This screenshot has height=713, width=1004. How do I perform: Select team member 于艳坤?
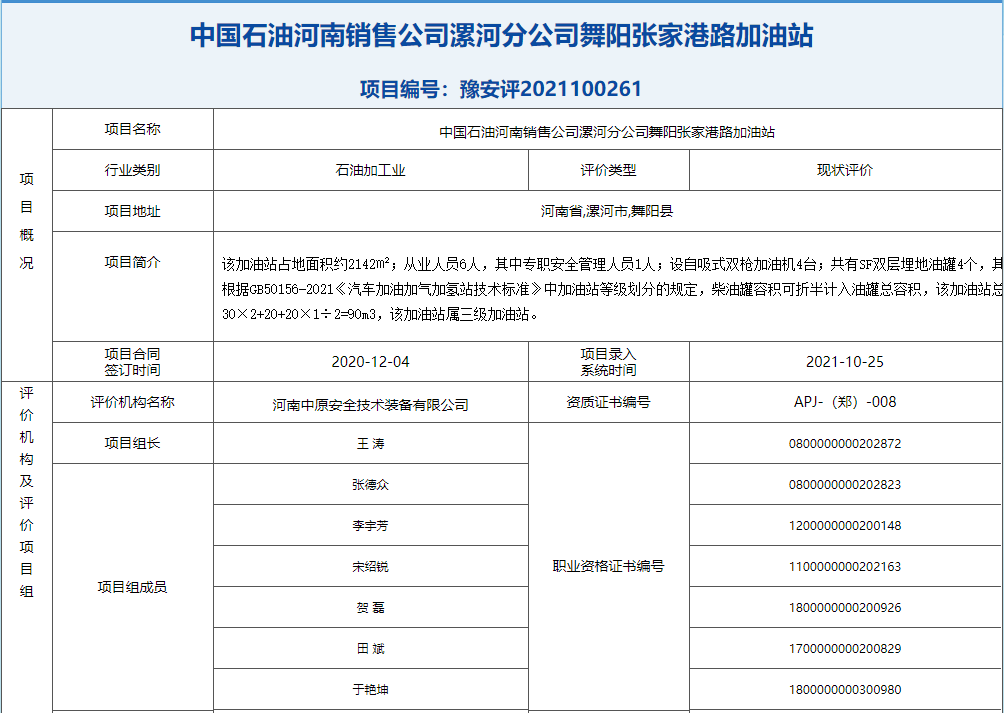click(371, 690)
